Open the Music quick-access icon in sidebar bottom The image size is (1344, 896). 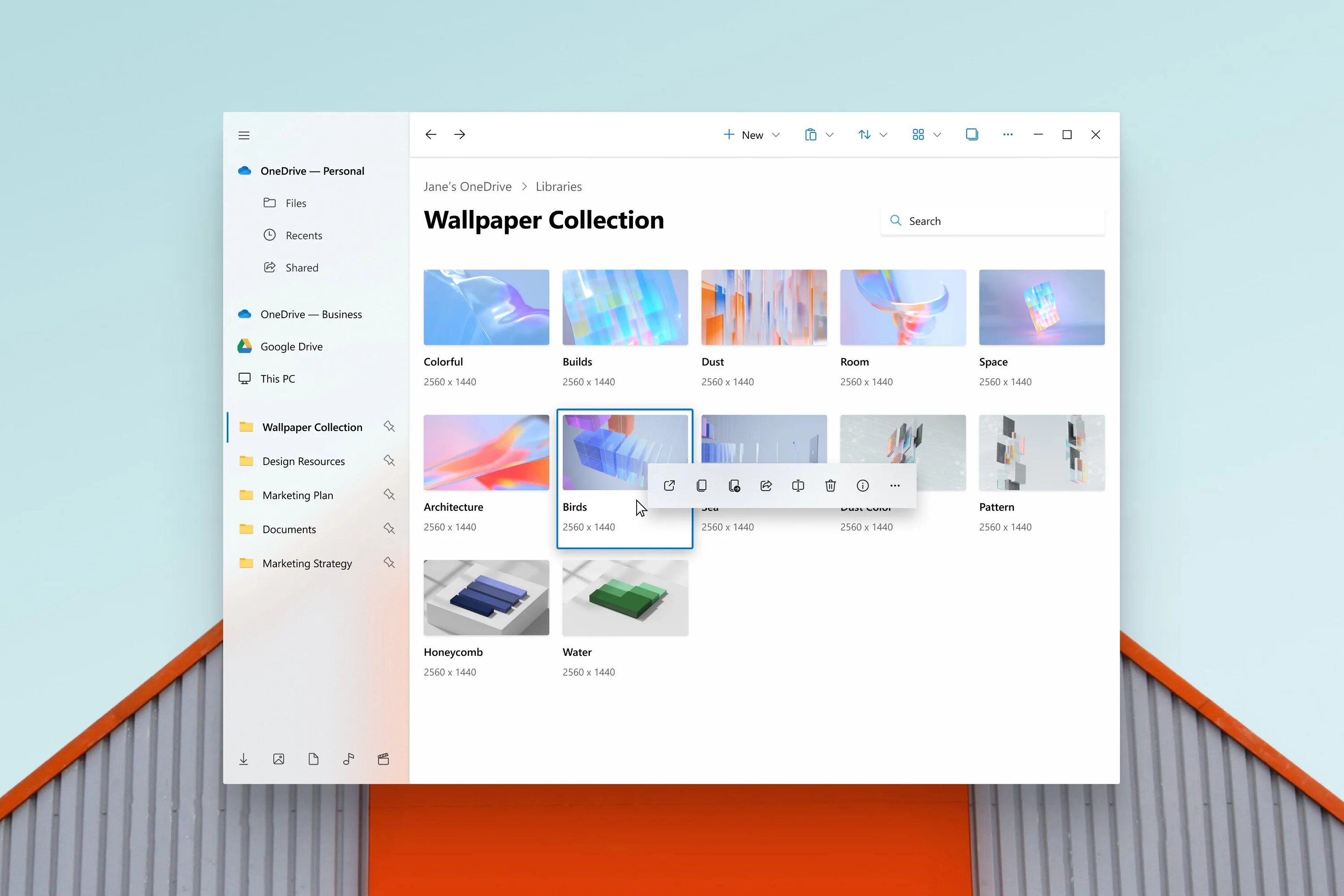click(349, 759)
